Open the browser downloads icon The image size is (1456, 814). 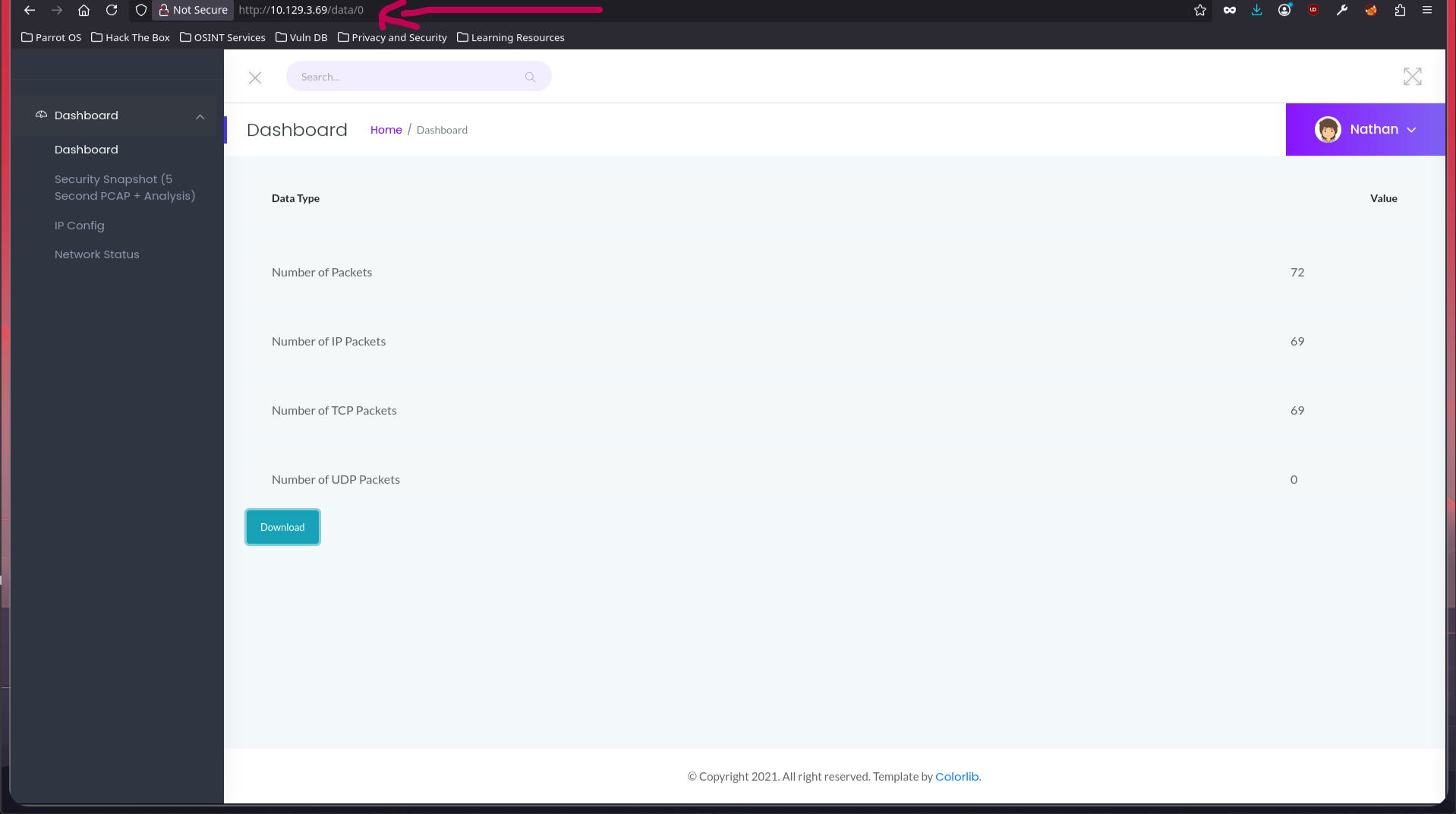[1256, 10]
